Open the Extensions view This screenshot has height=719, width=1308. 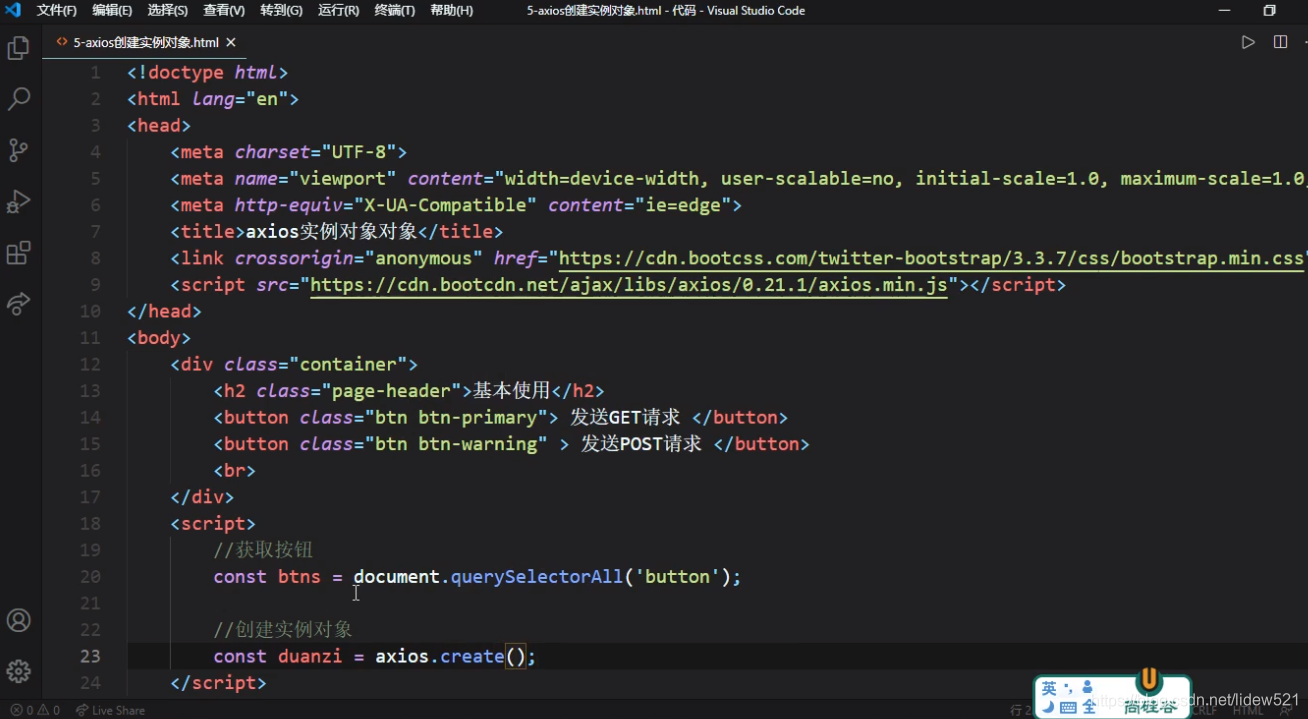pyautogui.click(x=18, y=252)
